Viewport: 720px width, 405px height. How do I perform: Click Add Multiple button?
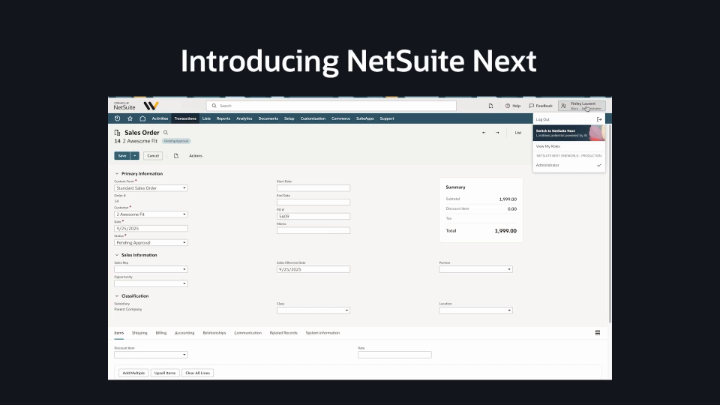pyautogui.click(x=134, y=373)
